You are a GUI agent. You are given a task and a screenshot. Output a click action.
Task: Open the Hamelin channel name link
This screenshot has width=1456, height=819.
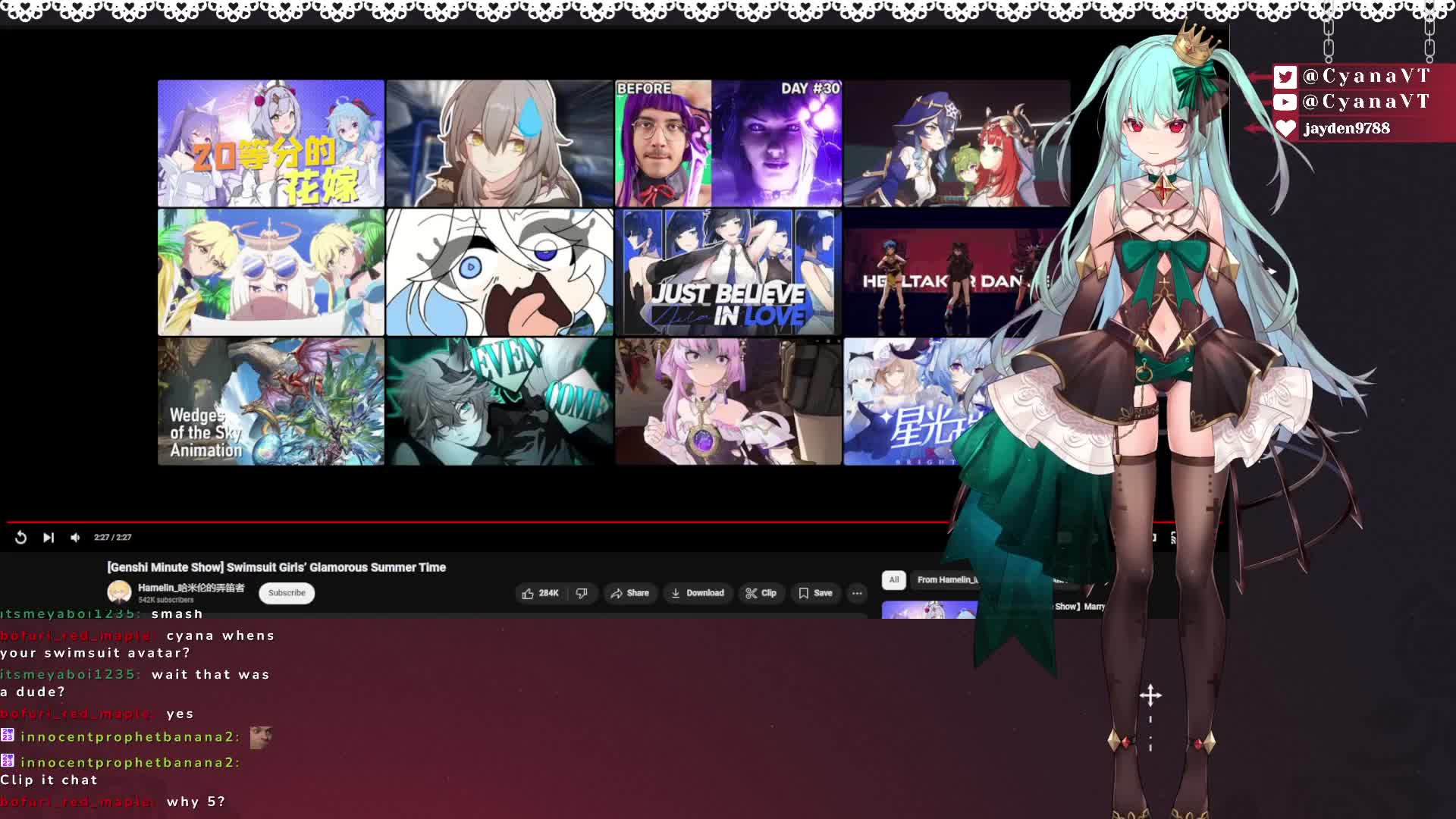pyautogui.click(x=191, y=588)
